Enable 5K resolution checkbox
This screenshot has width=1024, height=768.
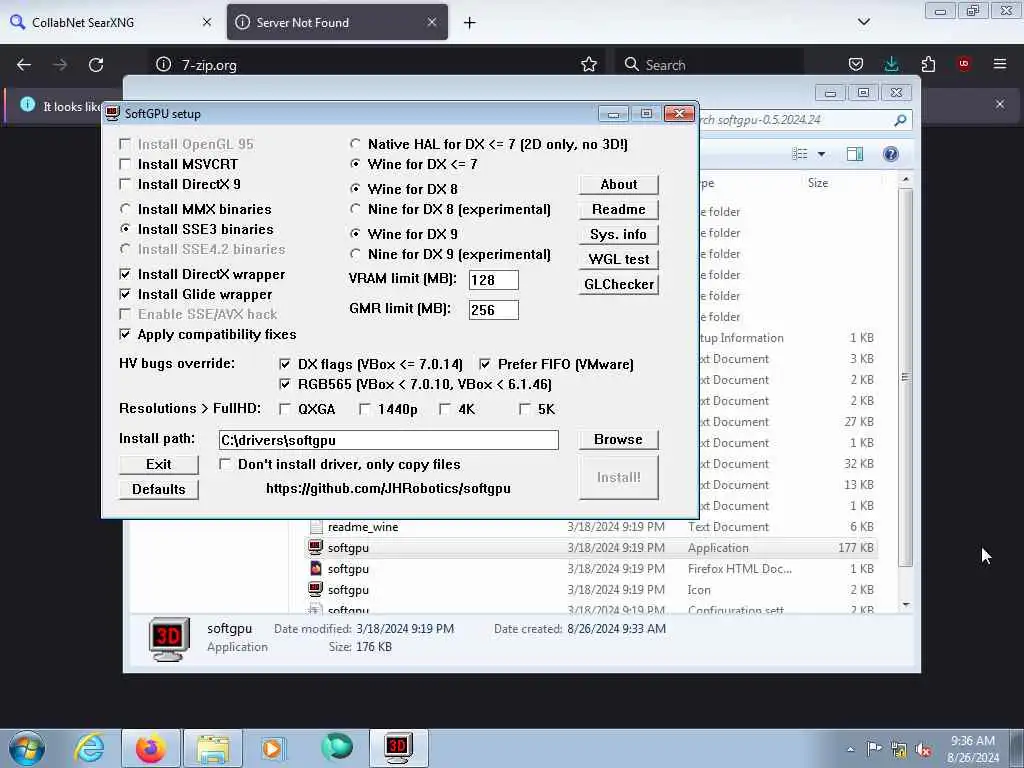[524, 409]
